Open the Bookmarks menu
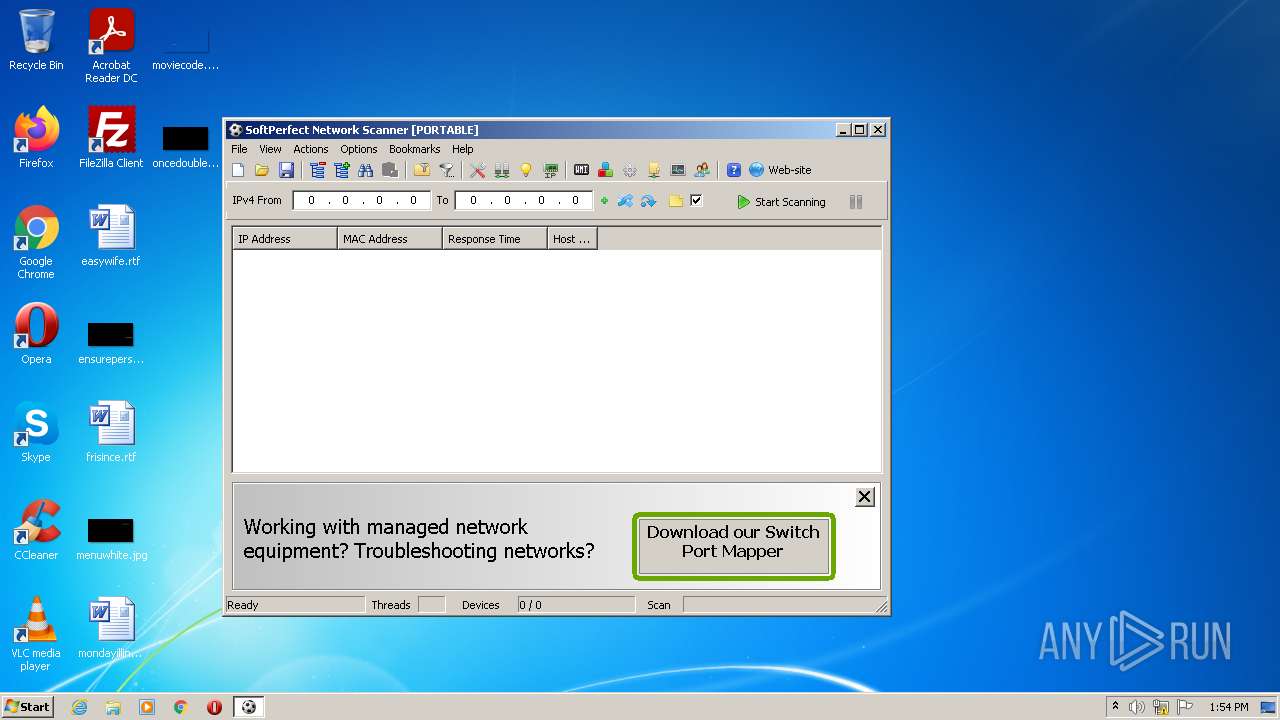1280x720 pixels. tap(415, 149)
